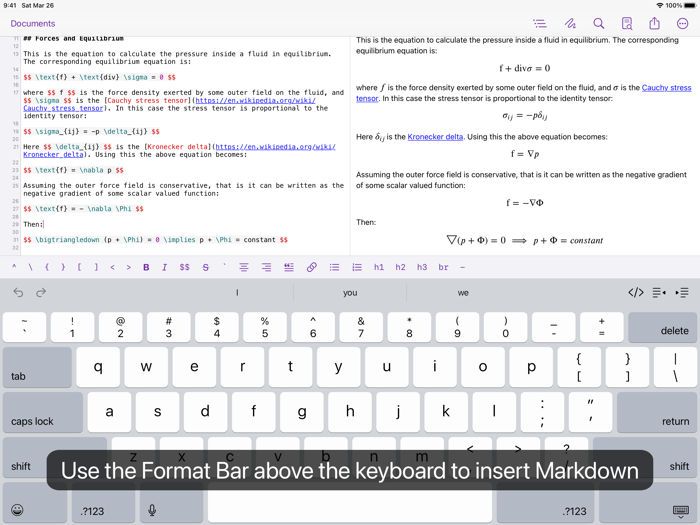Open the table of contents outline icon
The image size is (700, 525).
540,23
